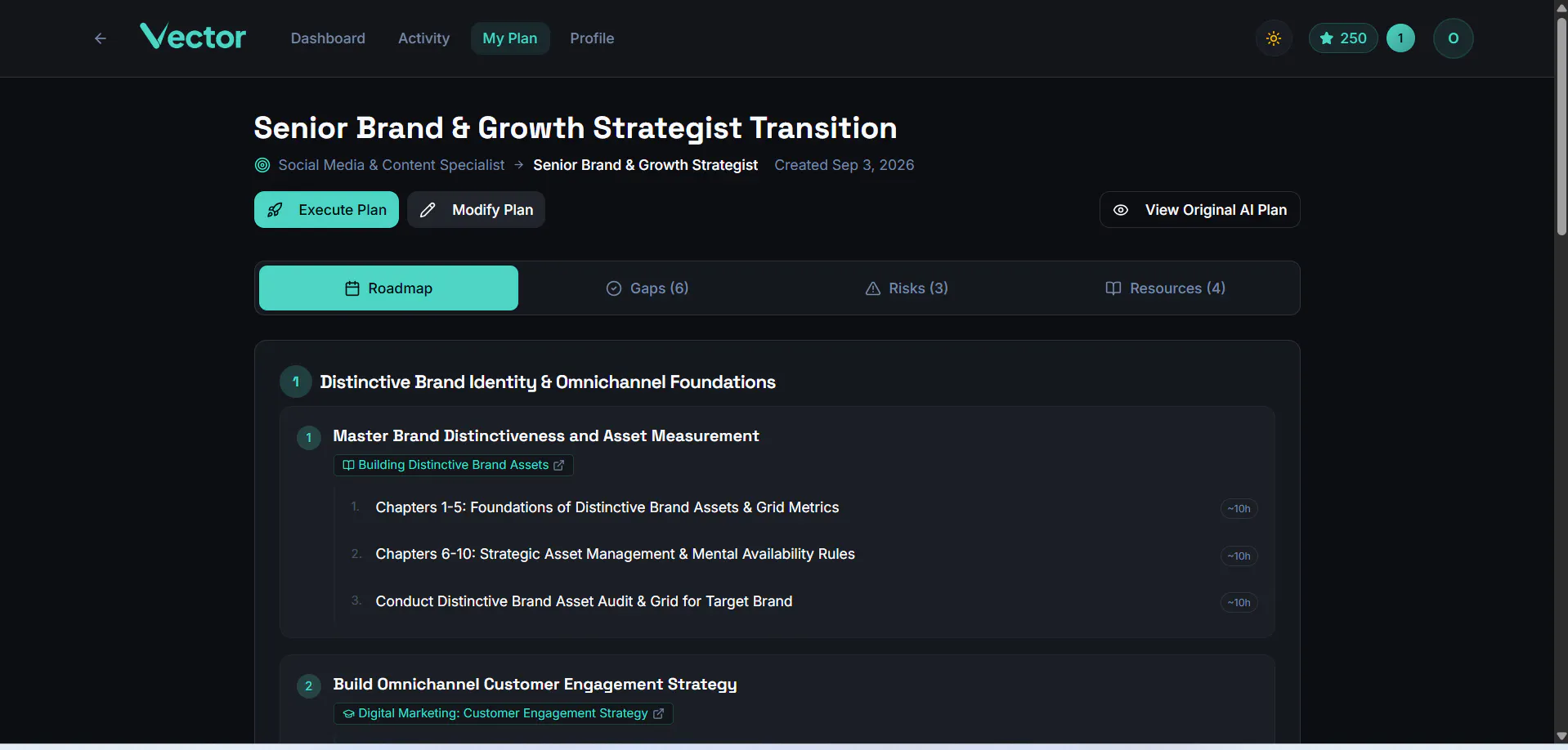Click the Execute Plan button
Viewport: 1568px width, 750px height.
click(x=326, y=210)
